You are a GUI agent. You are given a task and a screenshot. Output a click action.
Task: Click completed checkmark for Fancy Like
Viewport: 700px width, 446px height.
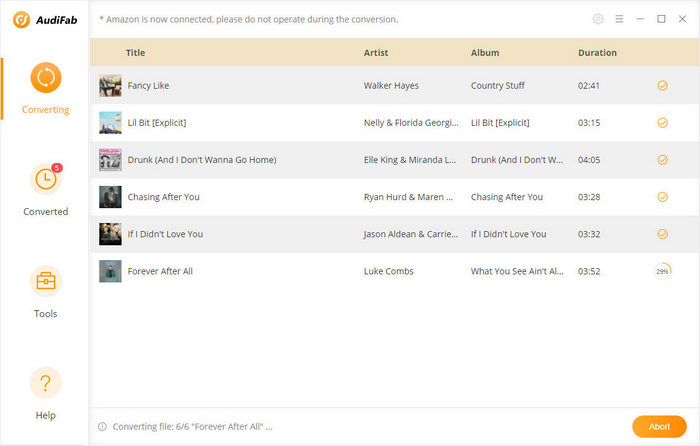click(662, 86)
